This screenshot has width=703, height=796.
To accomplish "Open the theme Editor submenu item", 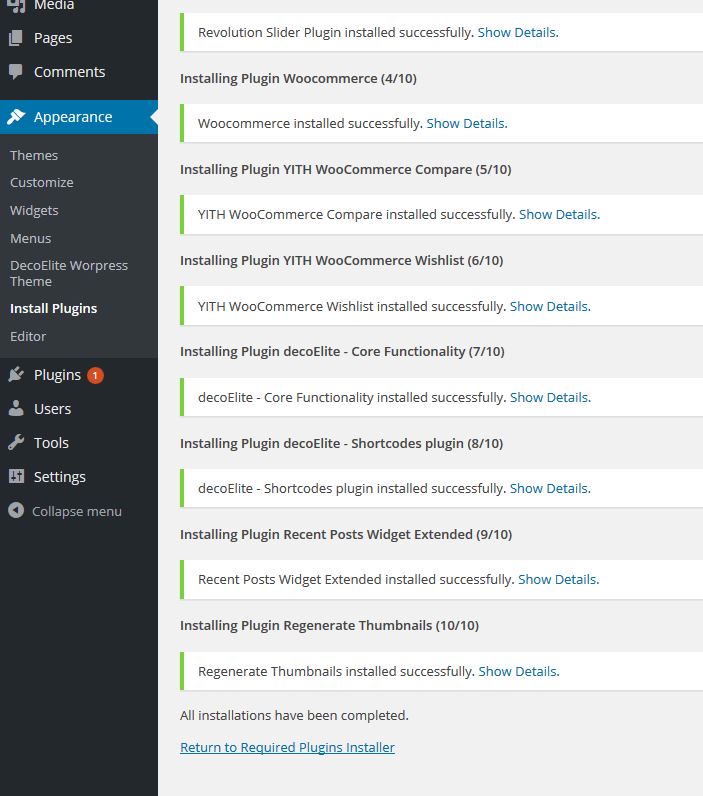I will pyautogui.click(x=28, y=336).
